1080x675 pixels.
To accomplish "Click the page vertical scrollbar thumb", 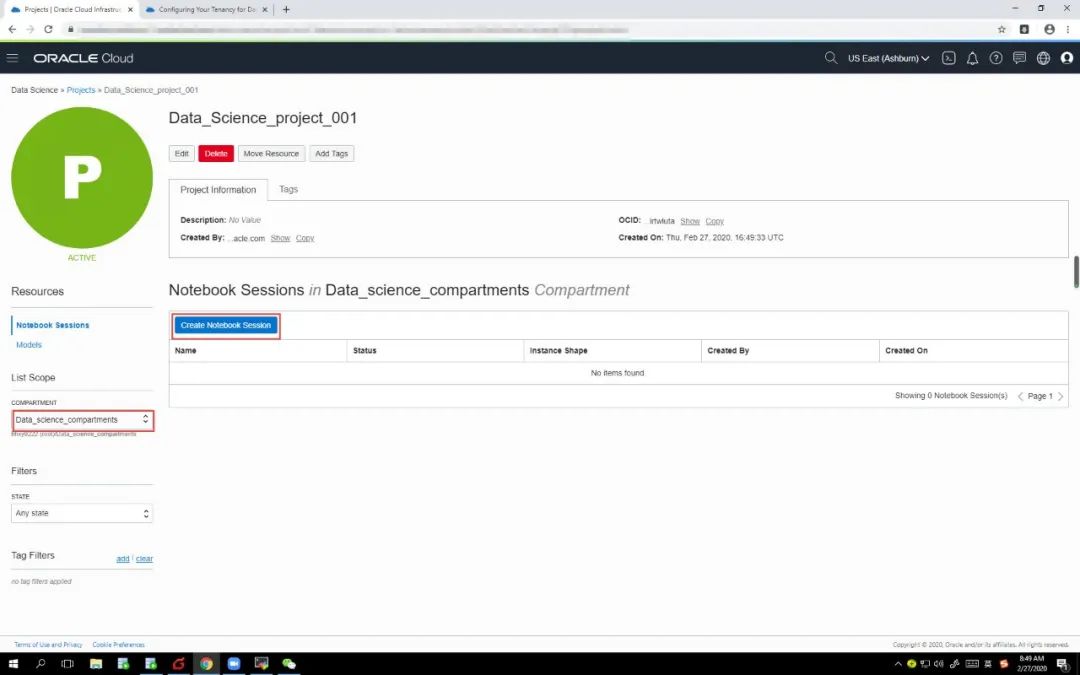I will pyautogui.click(x=1076, y=272).
